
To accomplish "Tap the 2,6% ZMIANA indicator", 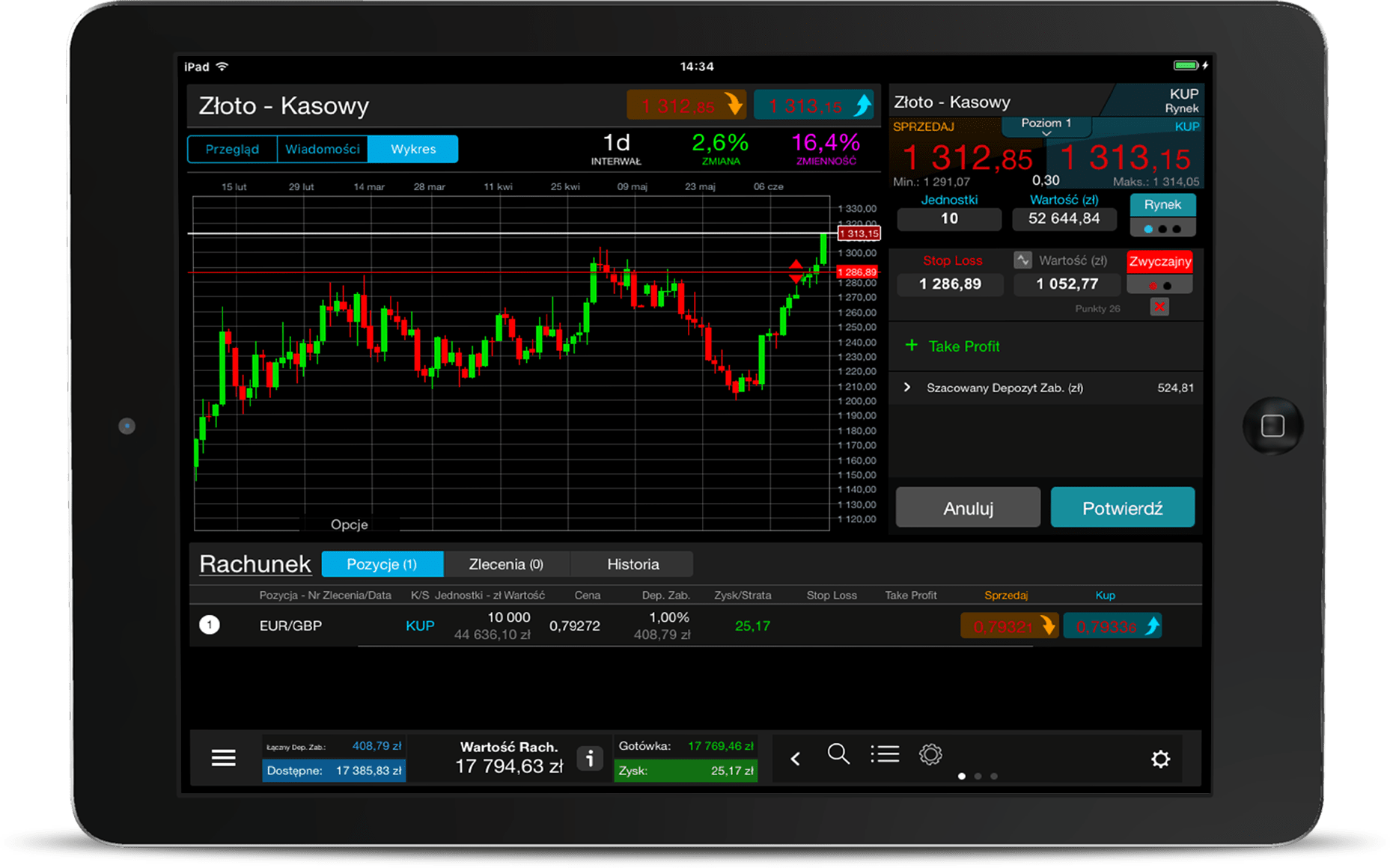I will pyautogui.click(x=720, y=148).
